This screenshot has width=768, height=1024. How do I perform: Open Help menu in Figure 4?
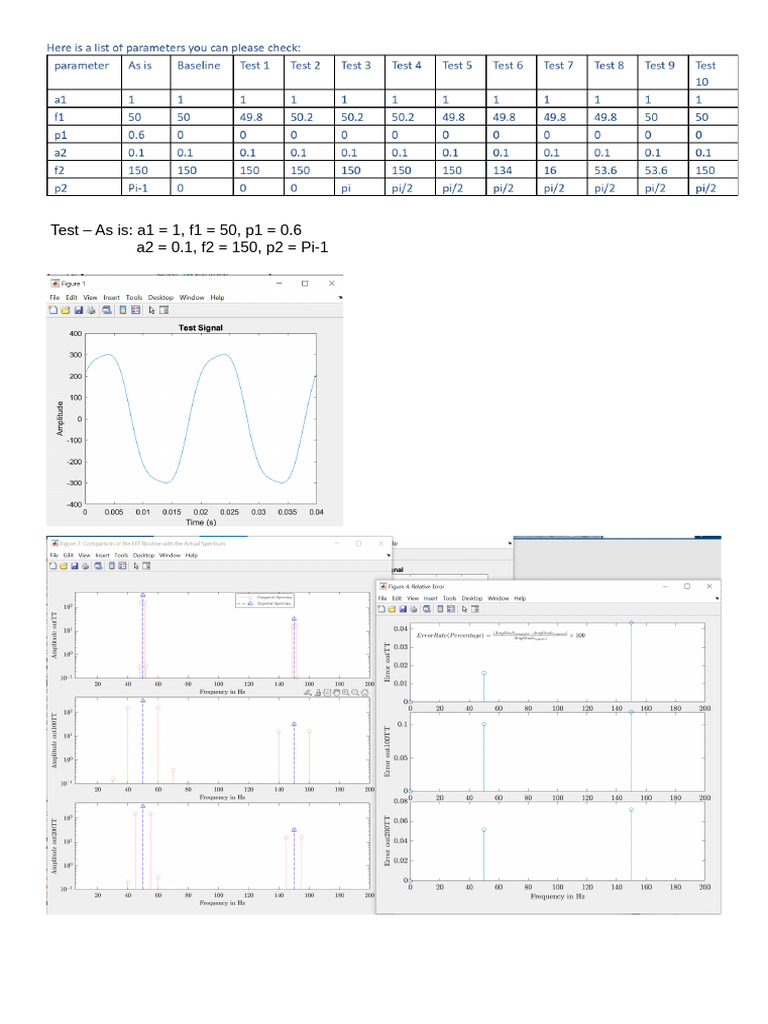pyautogui.click(x=520, y=598)
